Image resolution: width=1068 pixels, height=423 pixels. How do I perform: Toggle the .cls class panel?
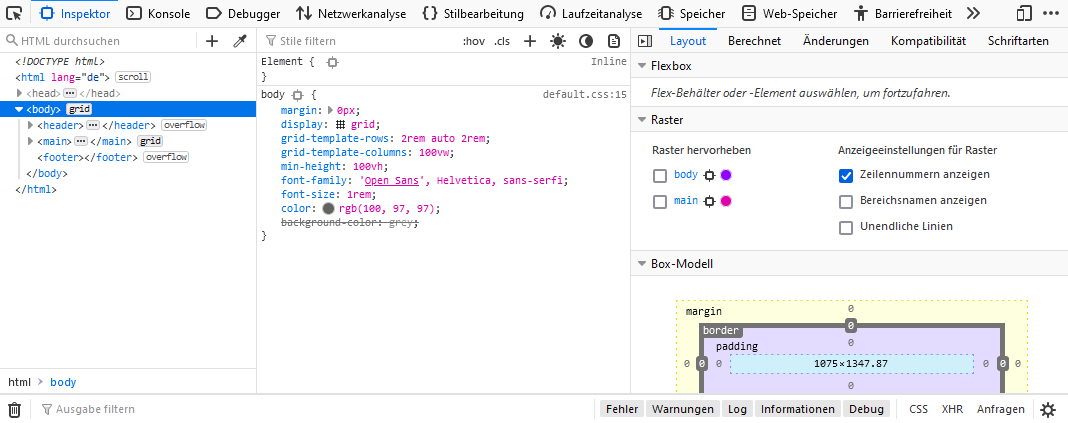tap(502, 41)
